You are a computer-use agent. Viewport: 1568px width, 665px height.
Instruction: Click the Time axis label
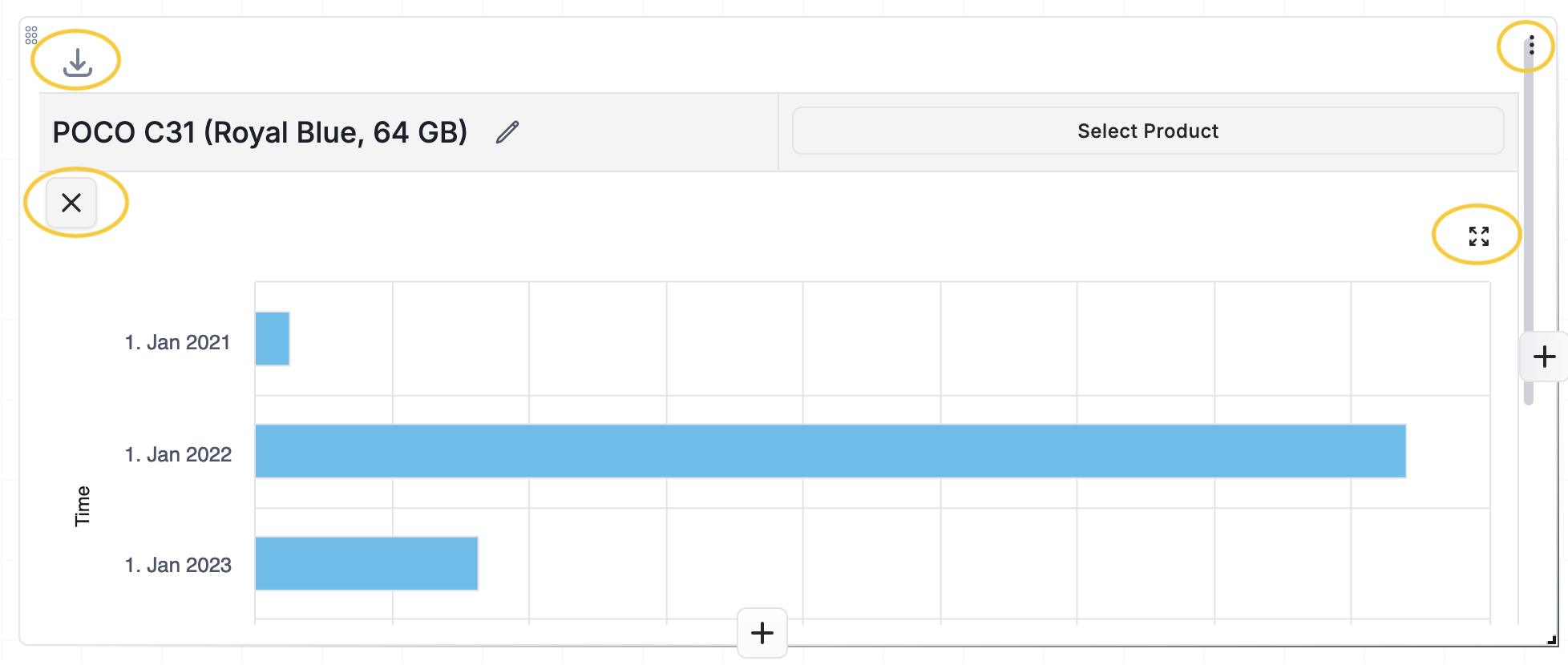coord(83,506)
